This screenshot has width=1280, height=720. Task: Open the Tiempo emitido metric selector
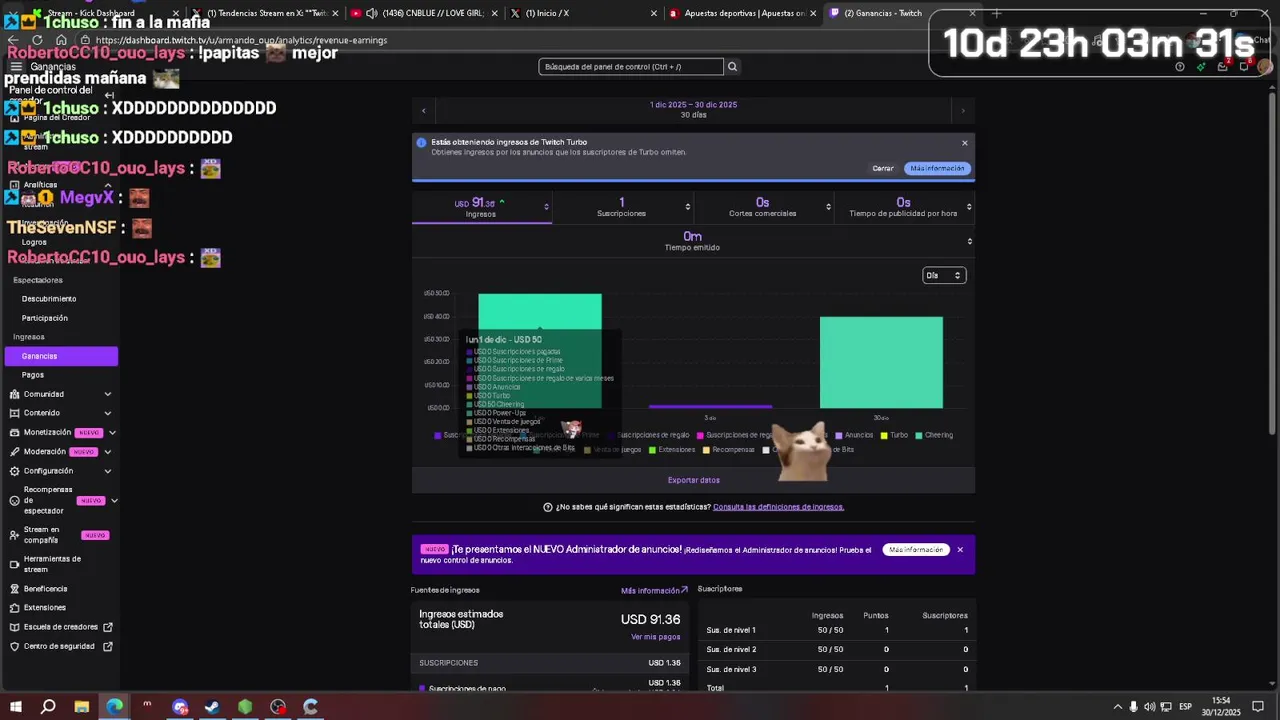point(969,241)
